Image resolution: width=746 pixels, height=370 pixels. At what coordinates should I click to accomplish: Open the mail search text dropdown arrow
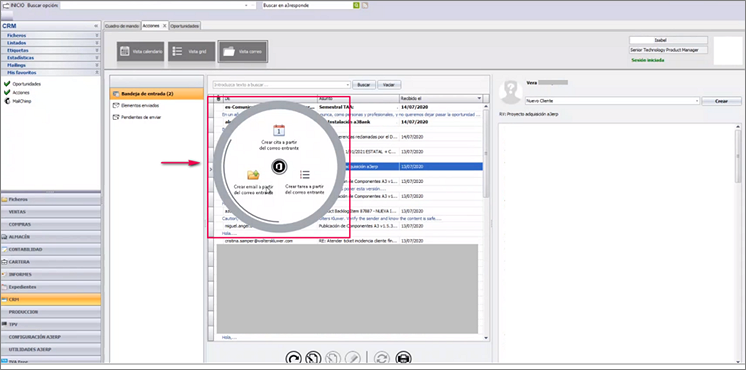click(x=348, y=85)
